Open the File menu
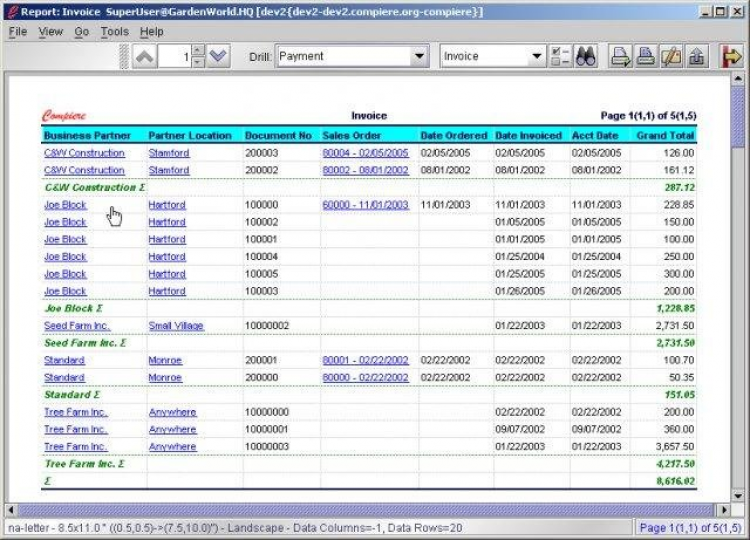Viewport: 750px width, 540px height. [x=18, y=32]
